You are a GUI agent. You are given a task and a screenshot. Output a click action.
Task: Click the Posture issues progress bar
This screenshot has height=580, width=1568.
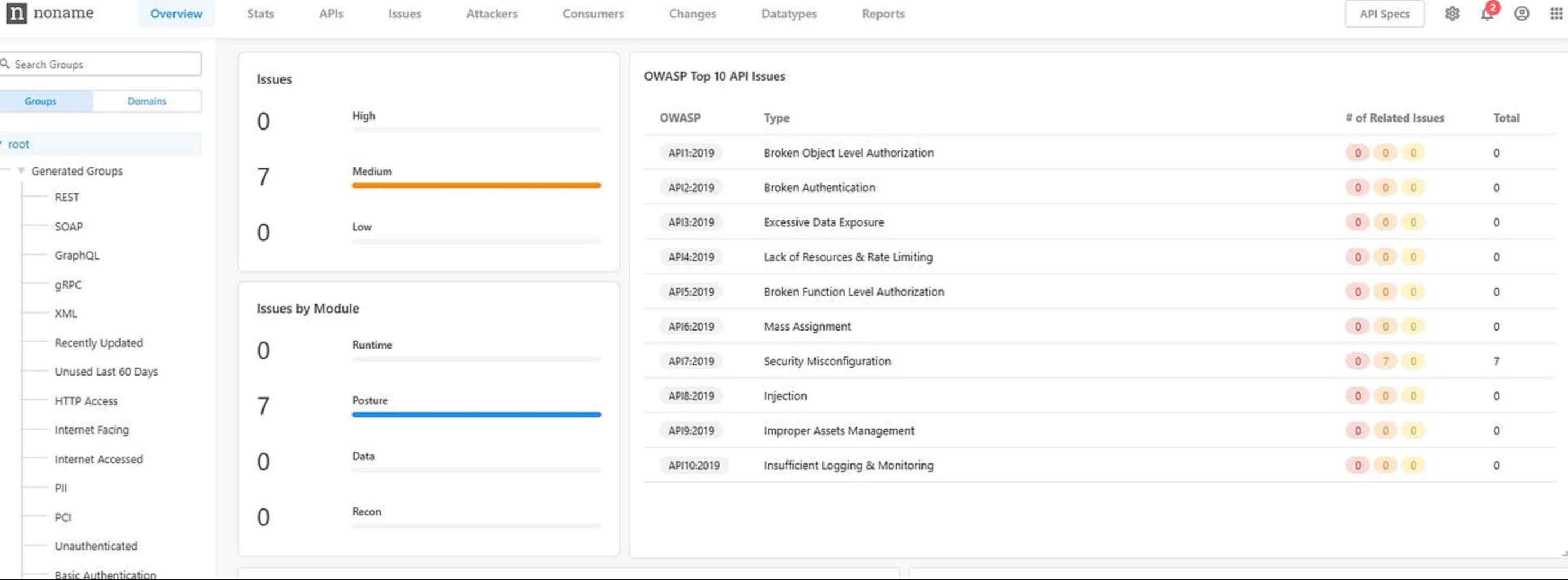476,414
